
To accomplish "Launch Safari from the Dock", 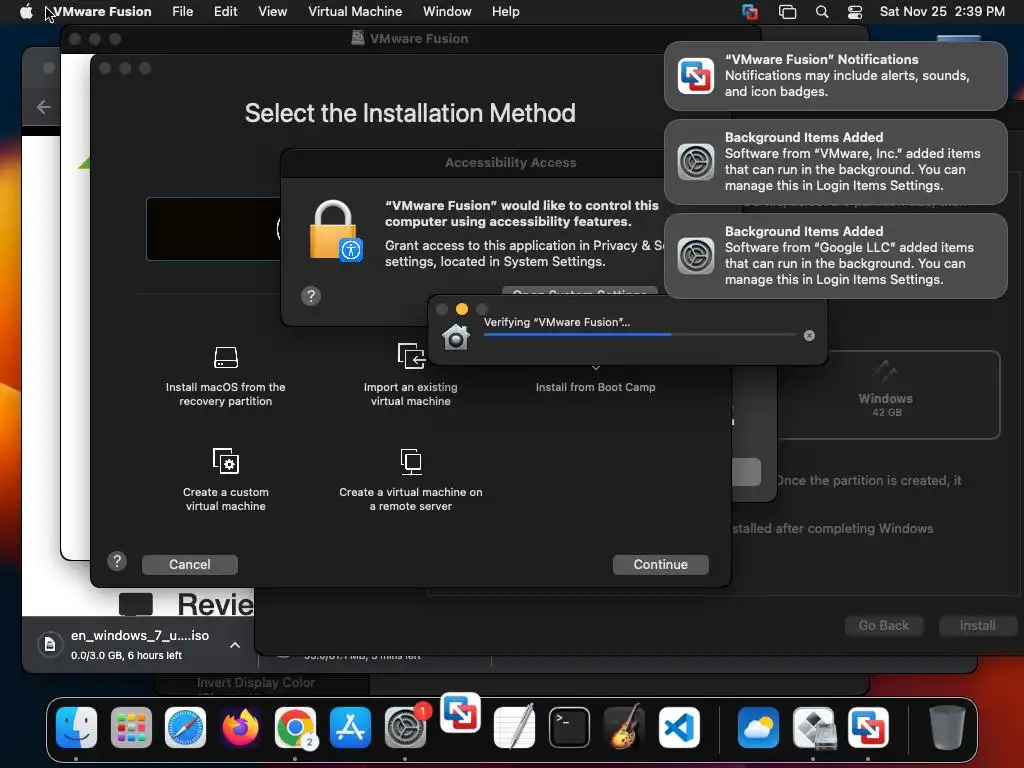I will [x=185, y=727].
